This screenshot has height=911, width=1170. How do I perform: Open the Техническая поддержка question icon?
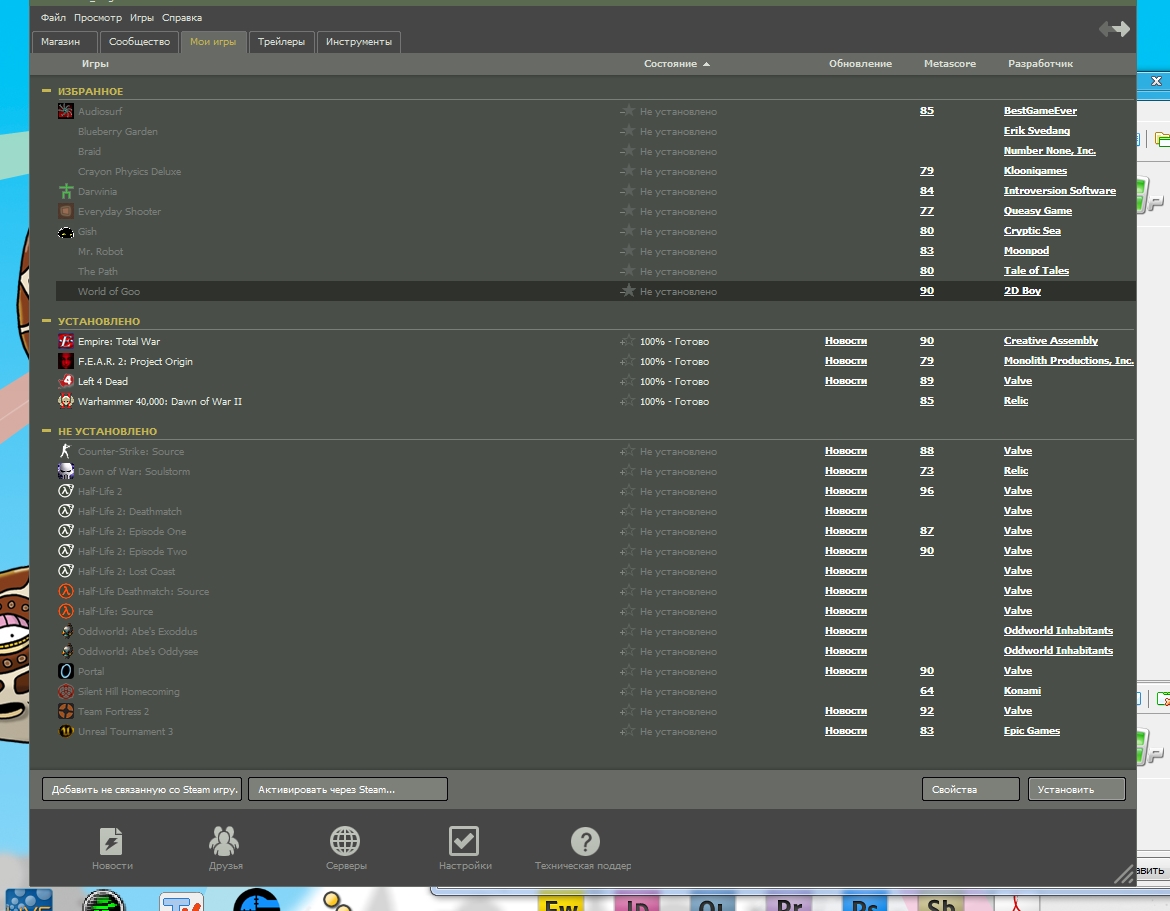point(585,842)
